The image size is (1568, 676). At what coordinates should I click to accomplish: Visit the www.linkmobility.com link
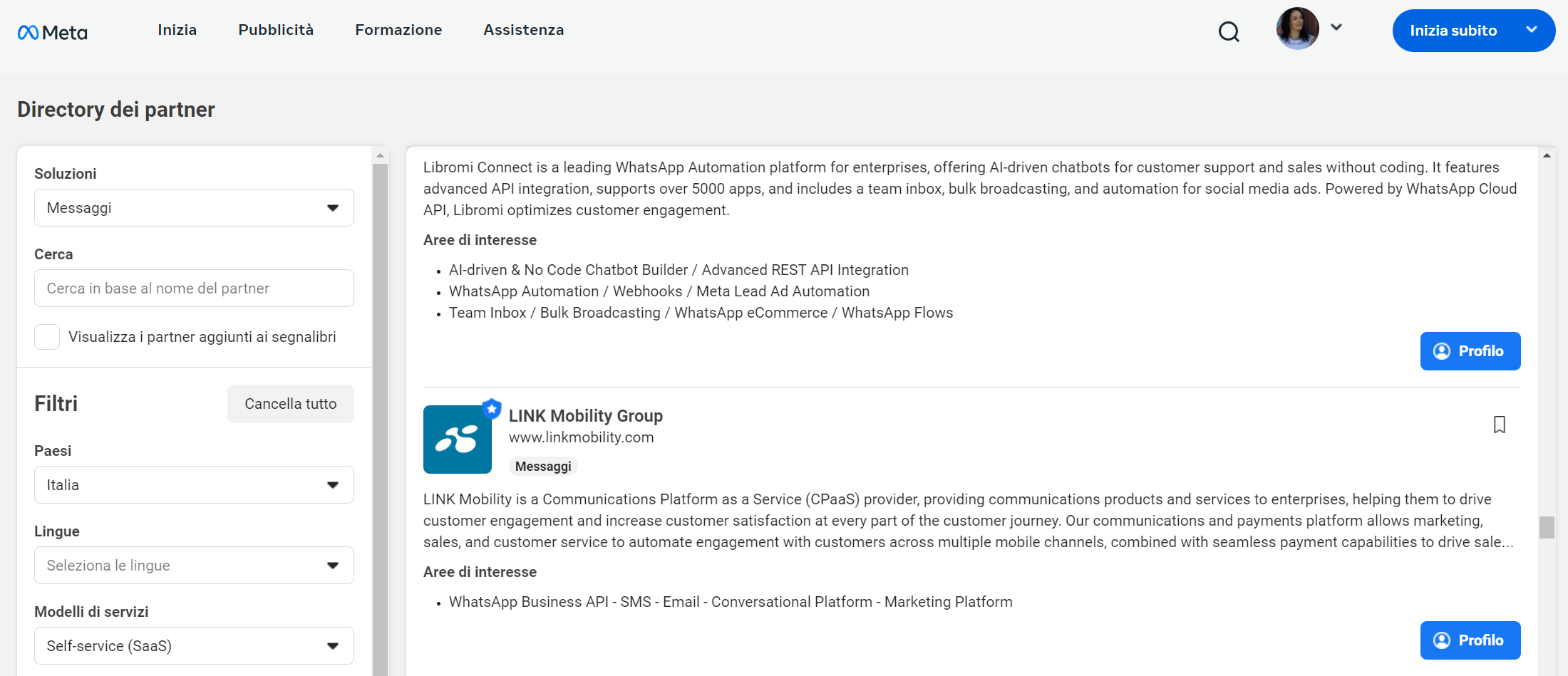coord(581,437)
